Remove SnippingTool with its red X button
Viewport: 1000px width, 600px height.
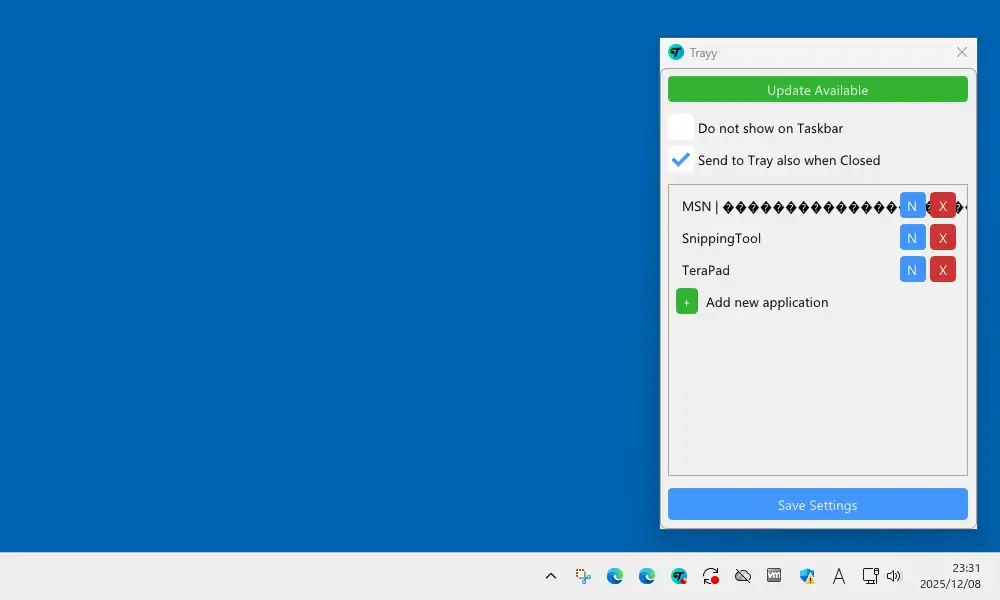(943, 238)
